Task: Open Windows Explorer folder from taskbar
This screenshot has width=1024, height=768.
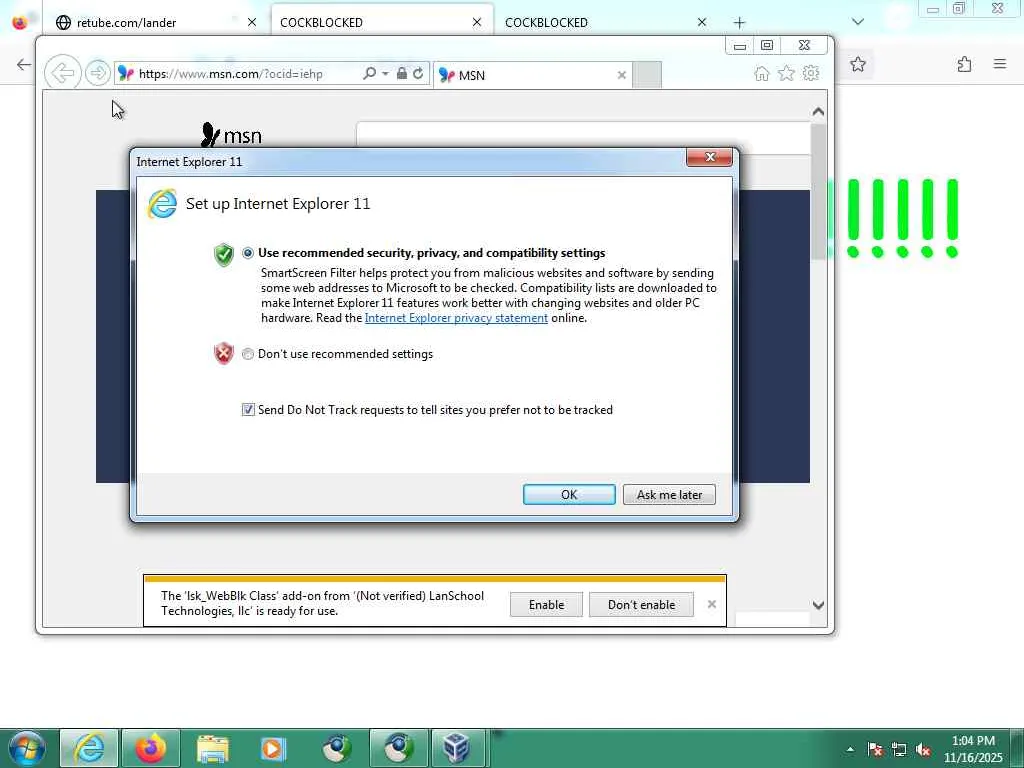Action: (x=212, y=748)
